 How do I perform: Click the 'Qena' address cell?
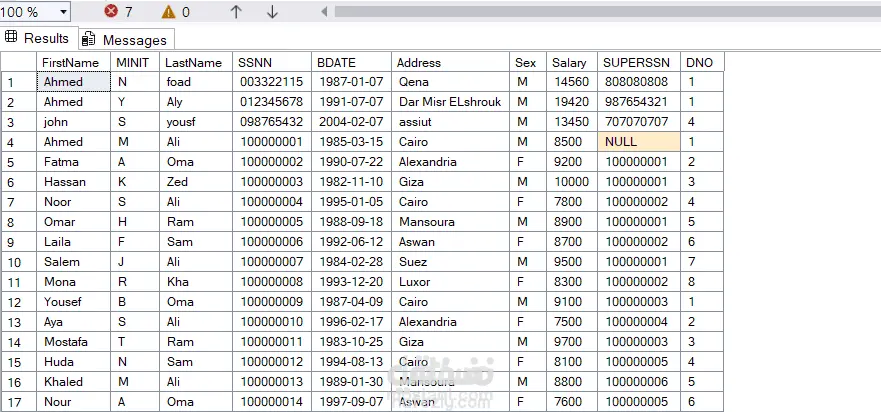450,82
